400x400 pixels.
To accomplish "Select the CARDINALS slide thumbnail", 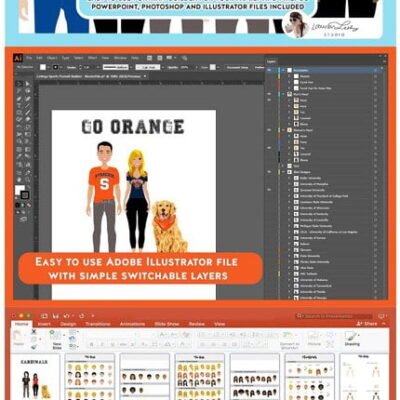I will (36, 377).
